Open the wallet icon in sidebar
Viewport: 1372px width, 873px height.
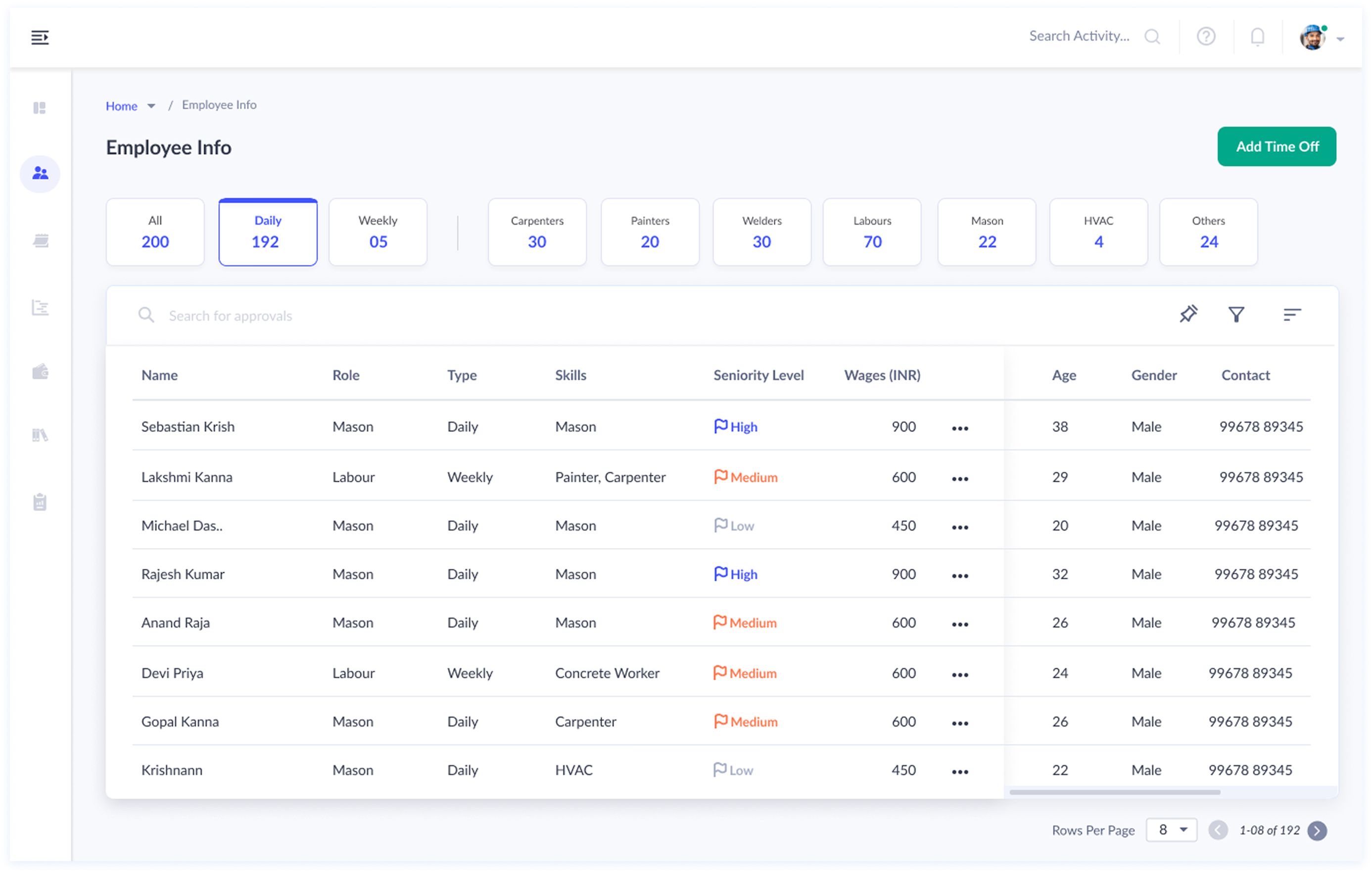40,372
